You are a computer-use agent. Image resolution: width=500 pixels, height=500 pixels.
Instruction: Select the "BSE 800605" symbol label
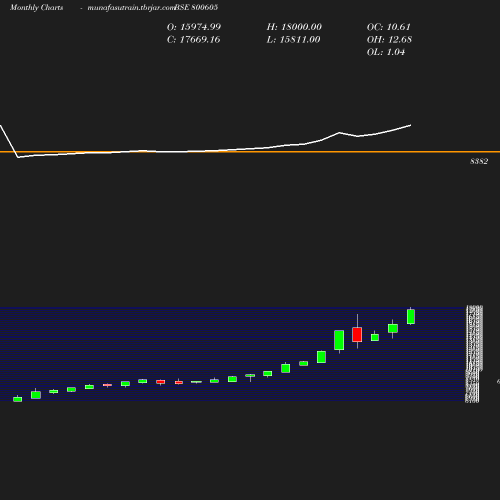(x=196, y=7)
